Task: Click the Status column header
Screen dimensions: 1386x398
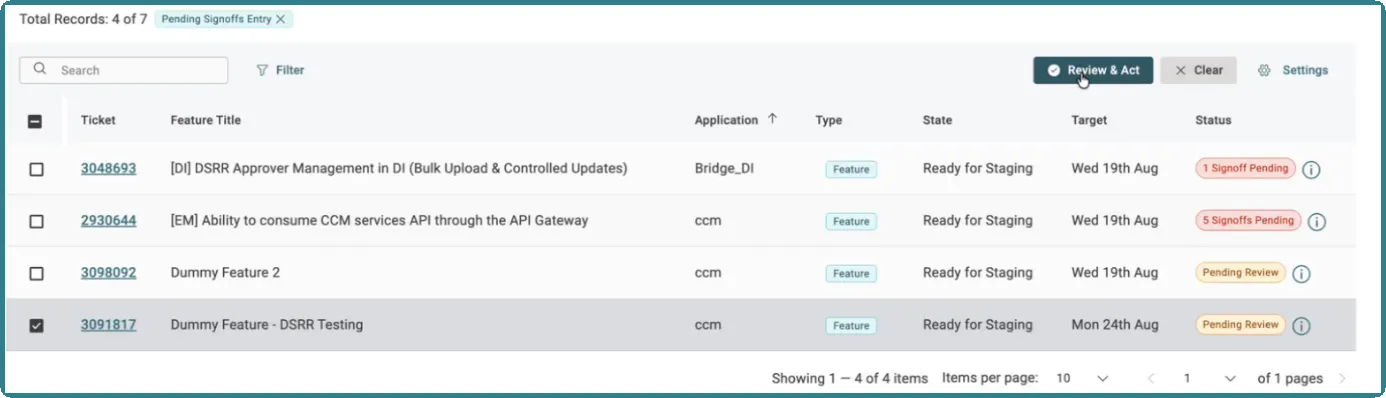Action: click(1213, 120)
